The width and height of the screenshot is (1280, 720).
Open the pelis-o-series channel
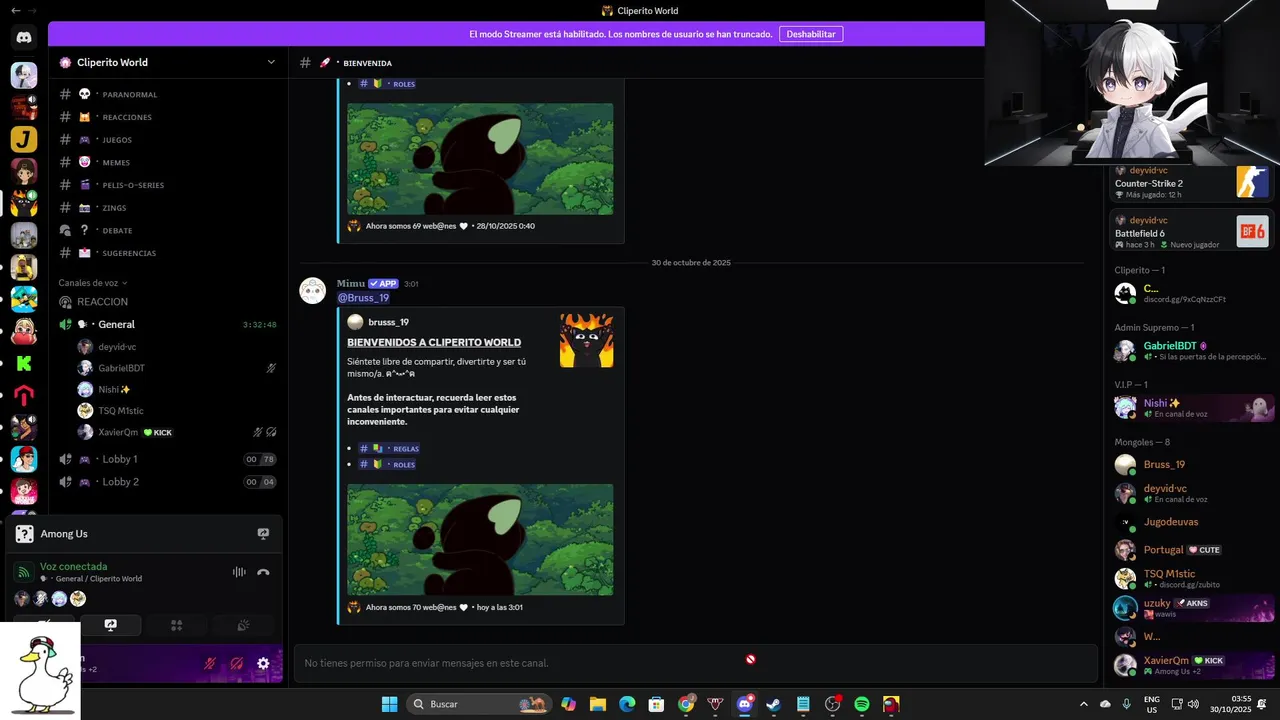point(166,185)
